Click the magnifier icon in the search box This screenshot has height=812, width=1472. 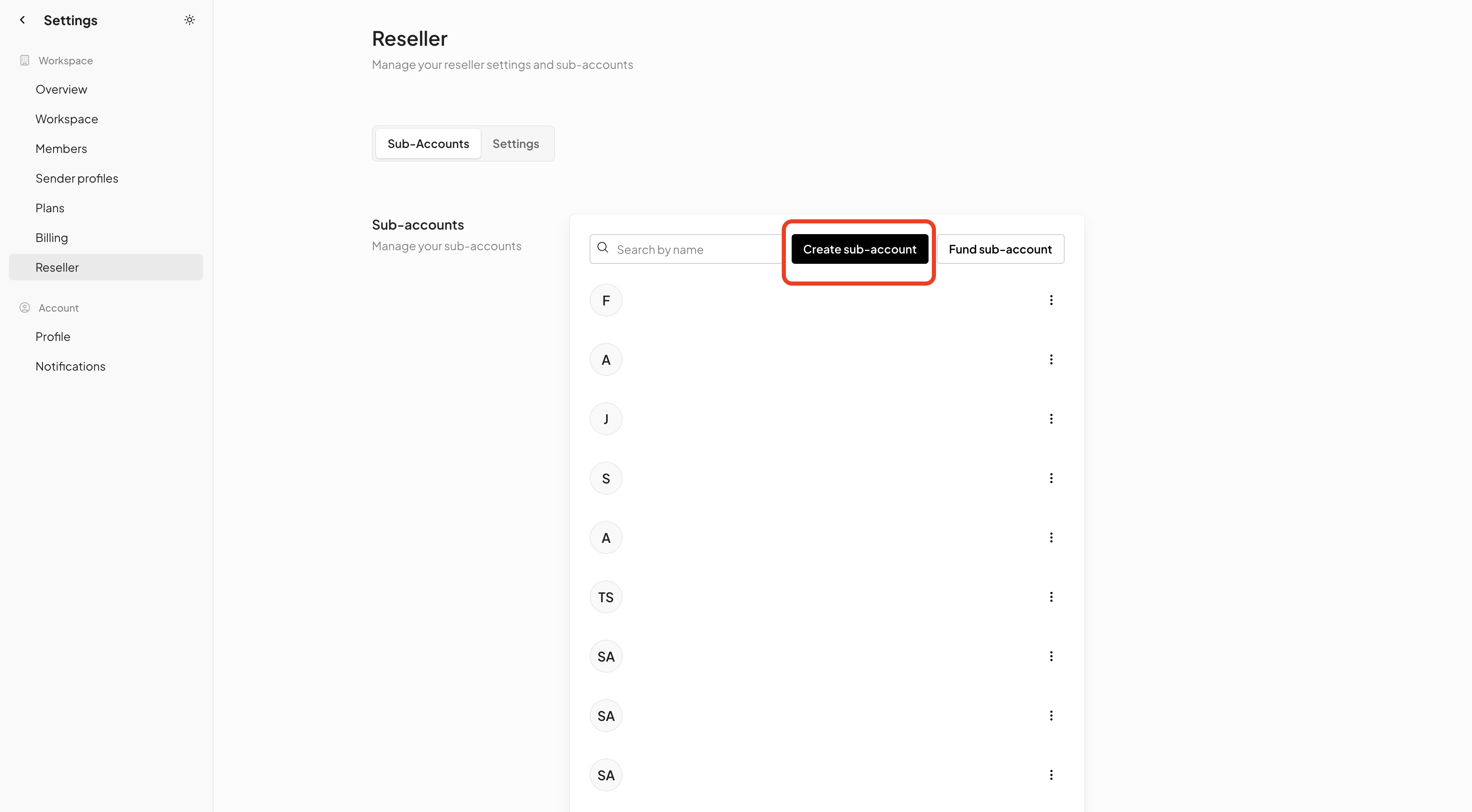pyautogui.click(x=602, y=247)
